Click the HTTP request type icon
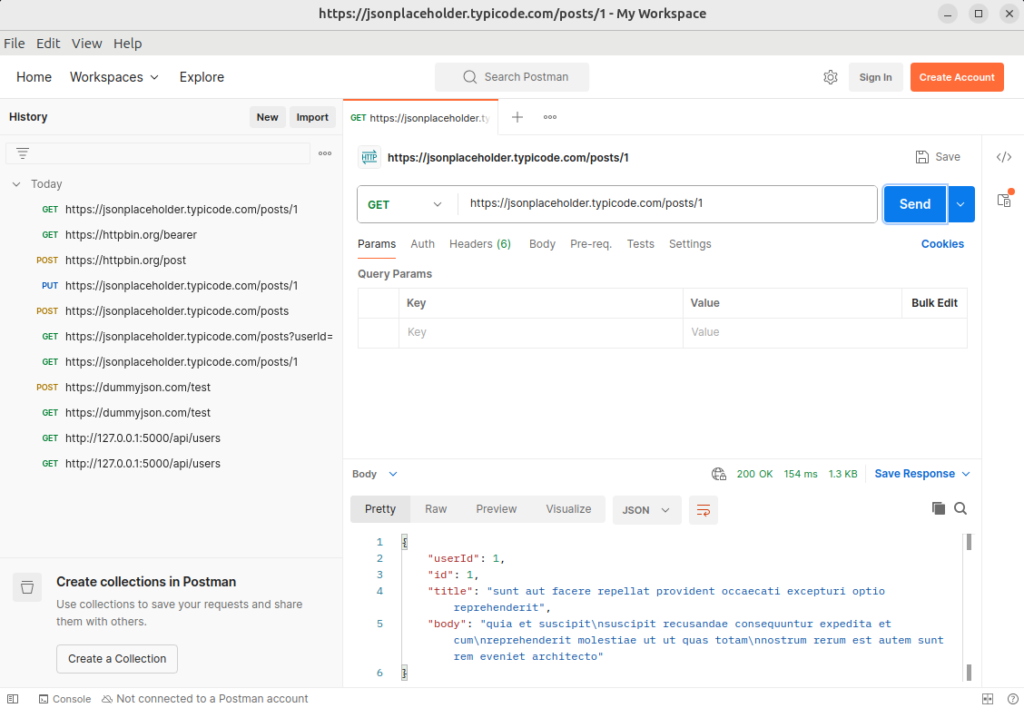1024x708 pixels. (370, 157)
